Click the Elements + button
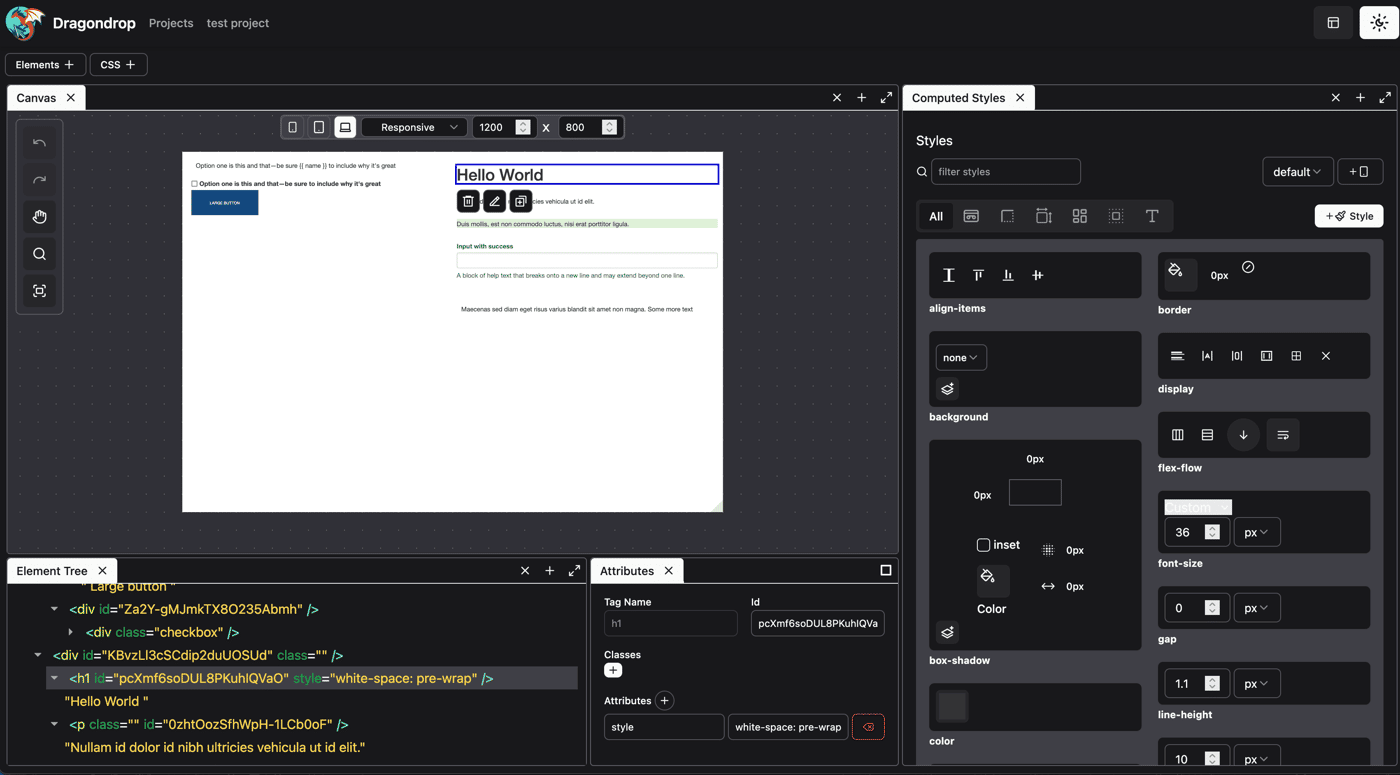The width and height of the screenshot is (1400, 775). coord(45,65)
